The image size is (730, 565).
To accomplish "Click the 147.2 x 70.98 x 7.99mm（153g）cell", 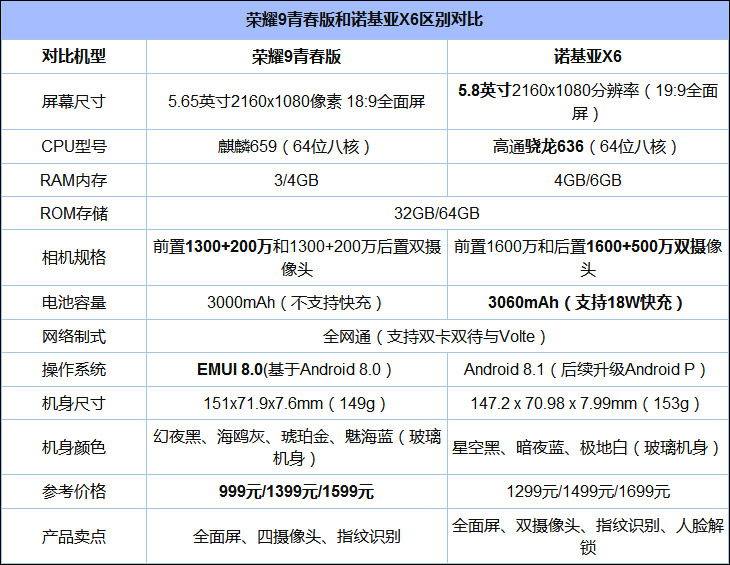I will pyautogui.click(x=588, y=403).
